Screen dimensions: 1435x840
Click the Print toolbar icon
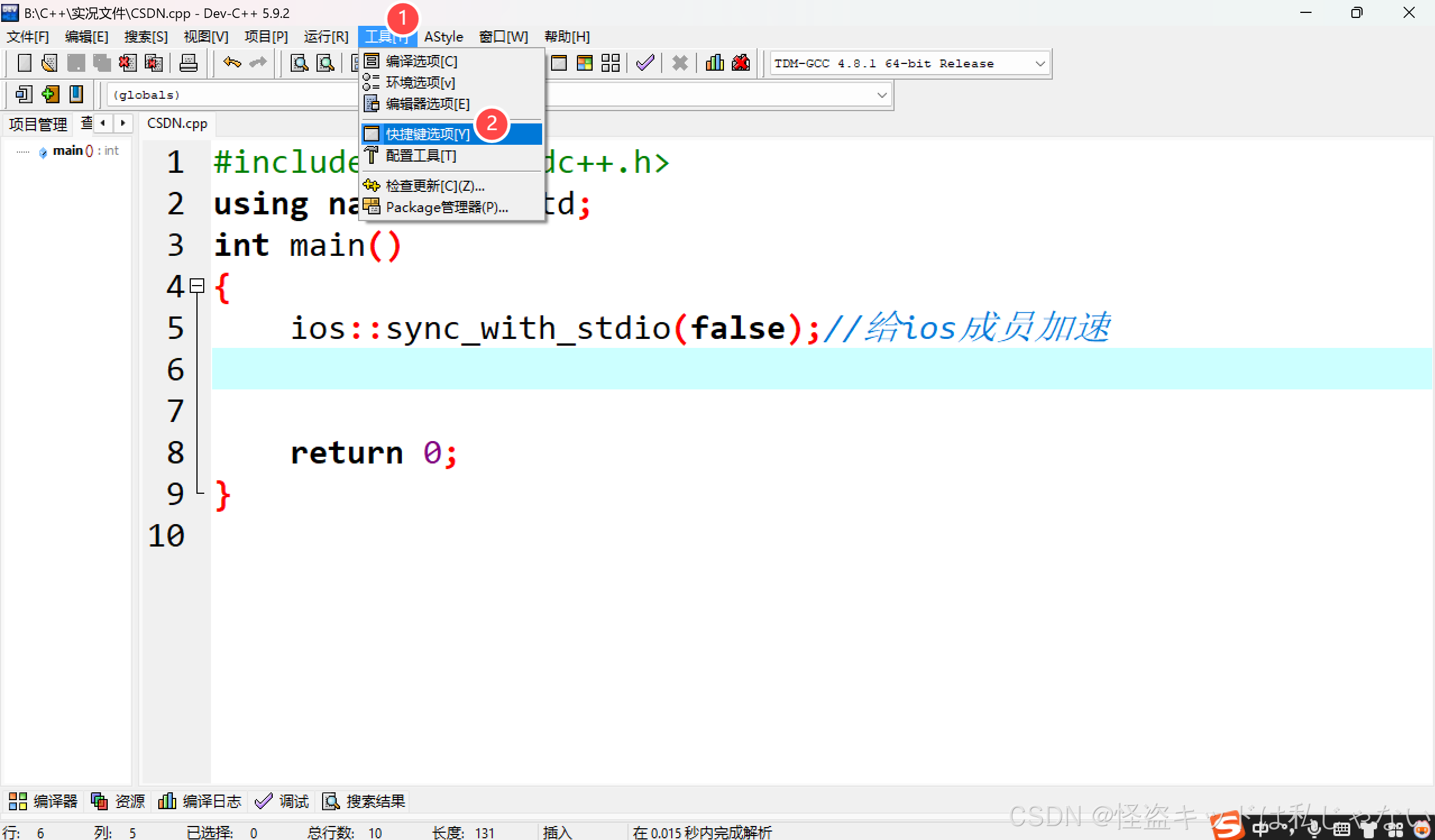tap(189, 63)
